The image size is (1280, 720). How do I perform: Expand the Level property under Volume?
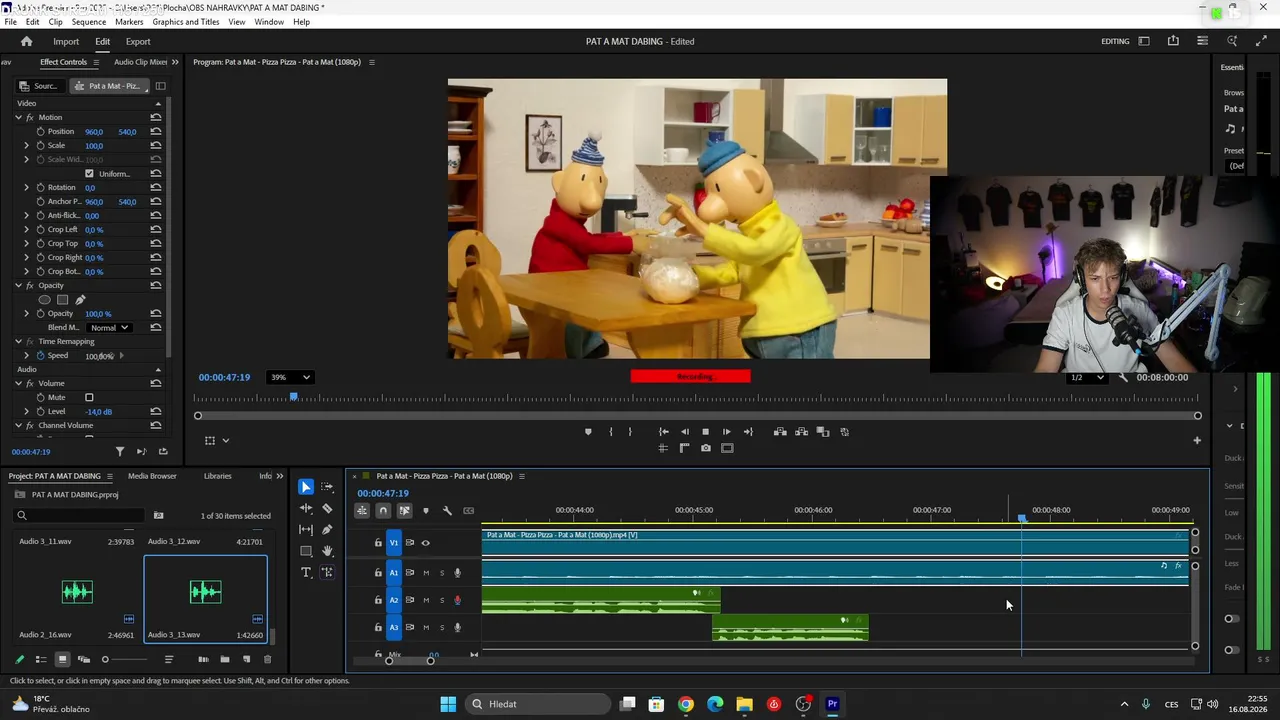[27, 412]
